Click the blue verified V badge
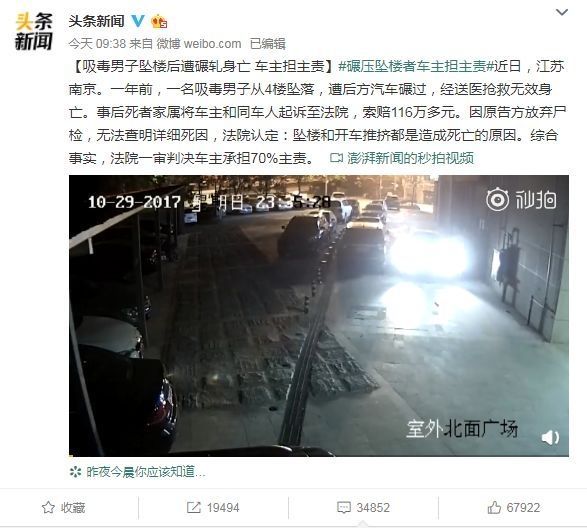Image resolution: width=587 pixels, height=528 pixels. click(138, 21)
